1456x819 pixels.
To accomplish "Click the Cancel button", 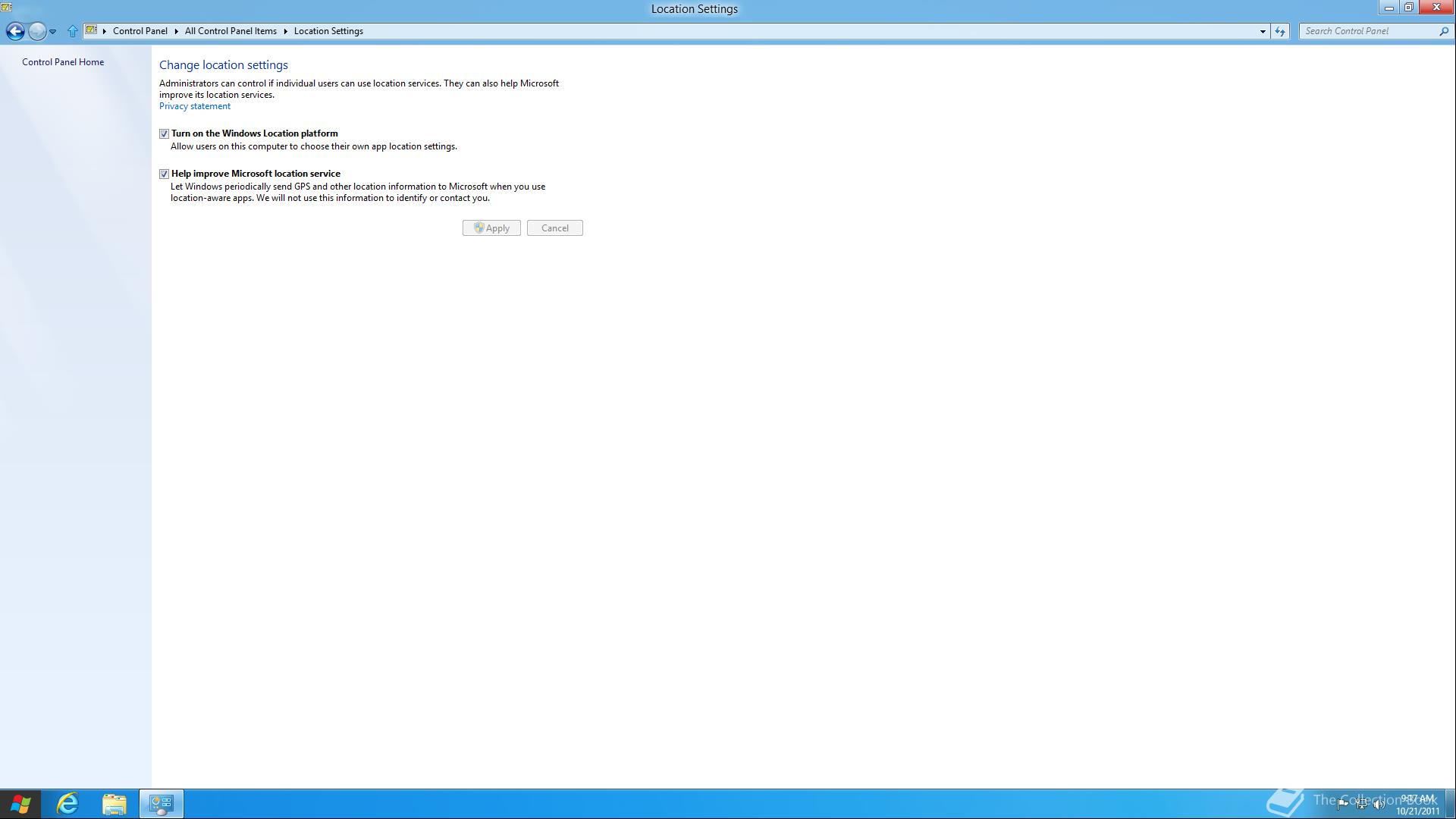I will tap(554, 227).
